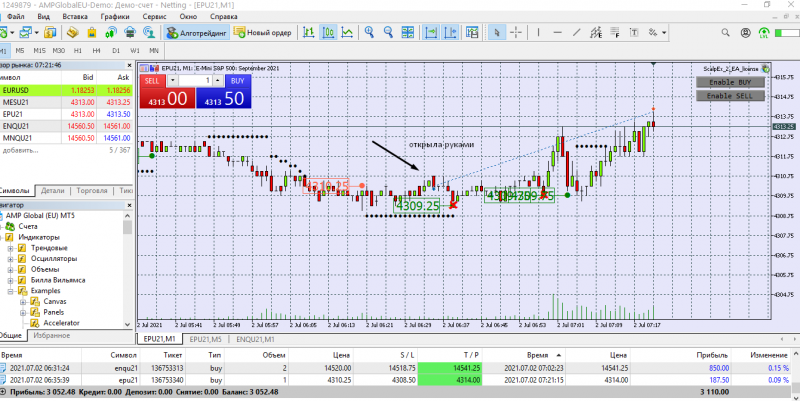This screenshot has width=800, height=401.
Task: Click the green LVL connection icon
Action: (764, 33)
